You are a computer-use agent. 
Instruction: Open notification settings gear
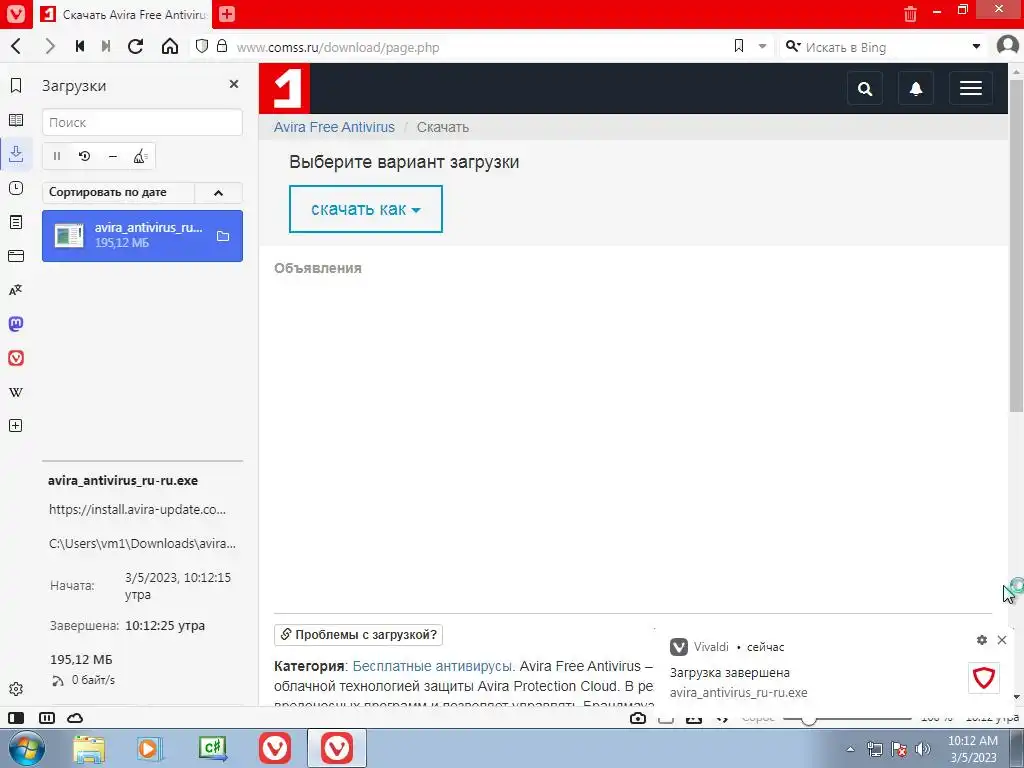982,640
